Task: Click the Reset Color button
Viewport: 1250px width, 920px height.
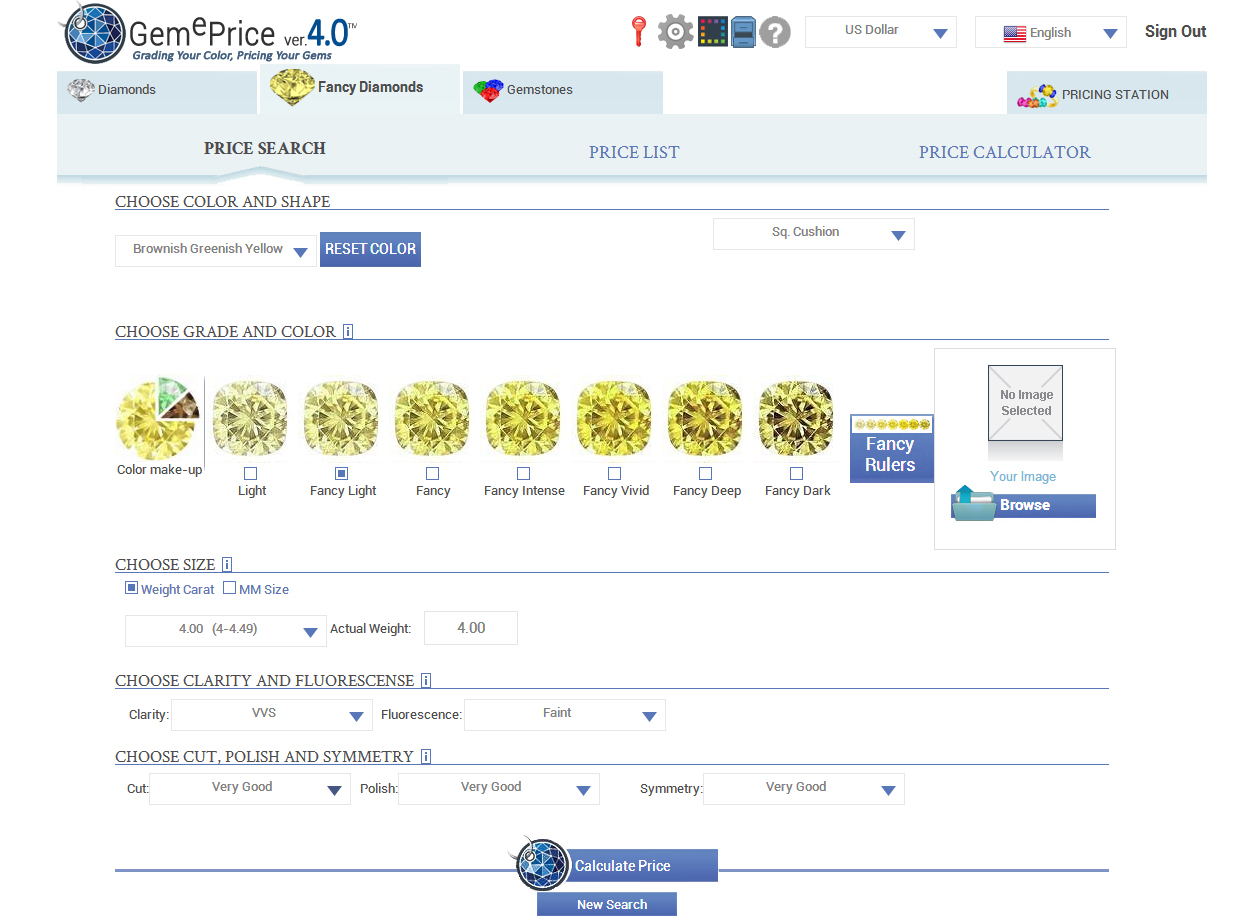Action: pos(370,250)
